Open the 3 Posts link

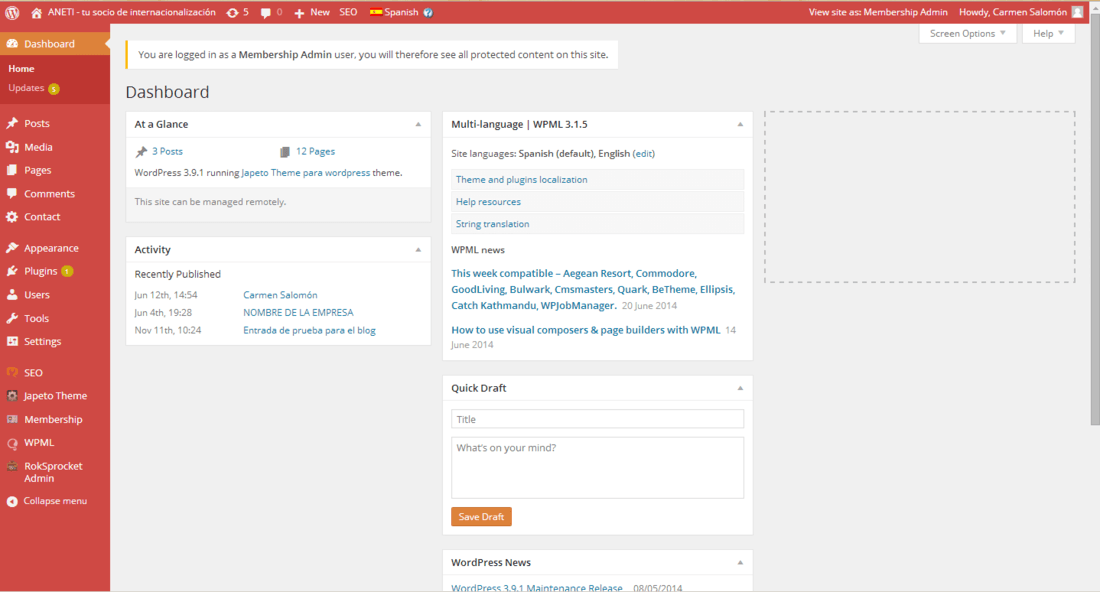pos(167,152)
